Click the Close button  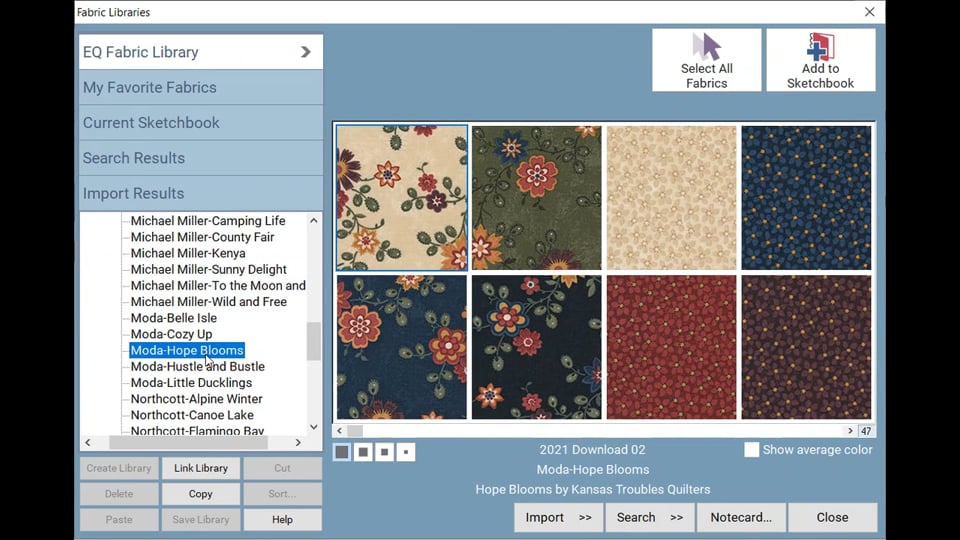click(x=832, y=517)
